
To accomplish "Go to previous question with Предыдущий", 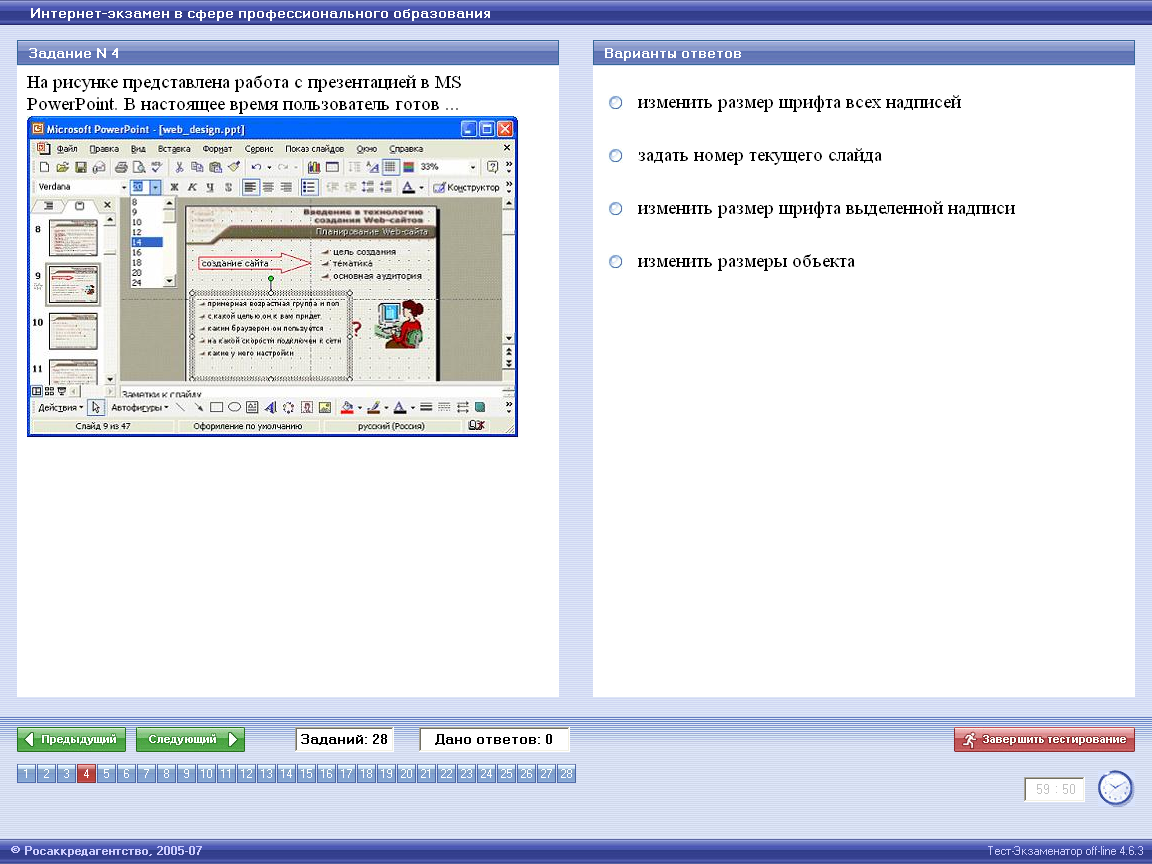I will [71, 739].
